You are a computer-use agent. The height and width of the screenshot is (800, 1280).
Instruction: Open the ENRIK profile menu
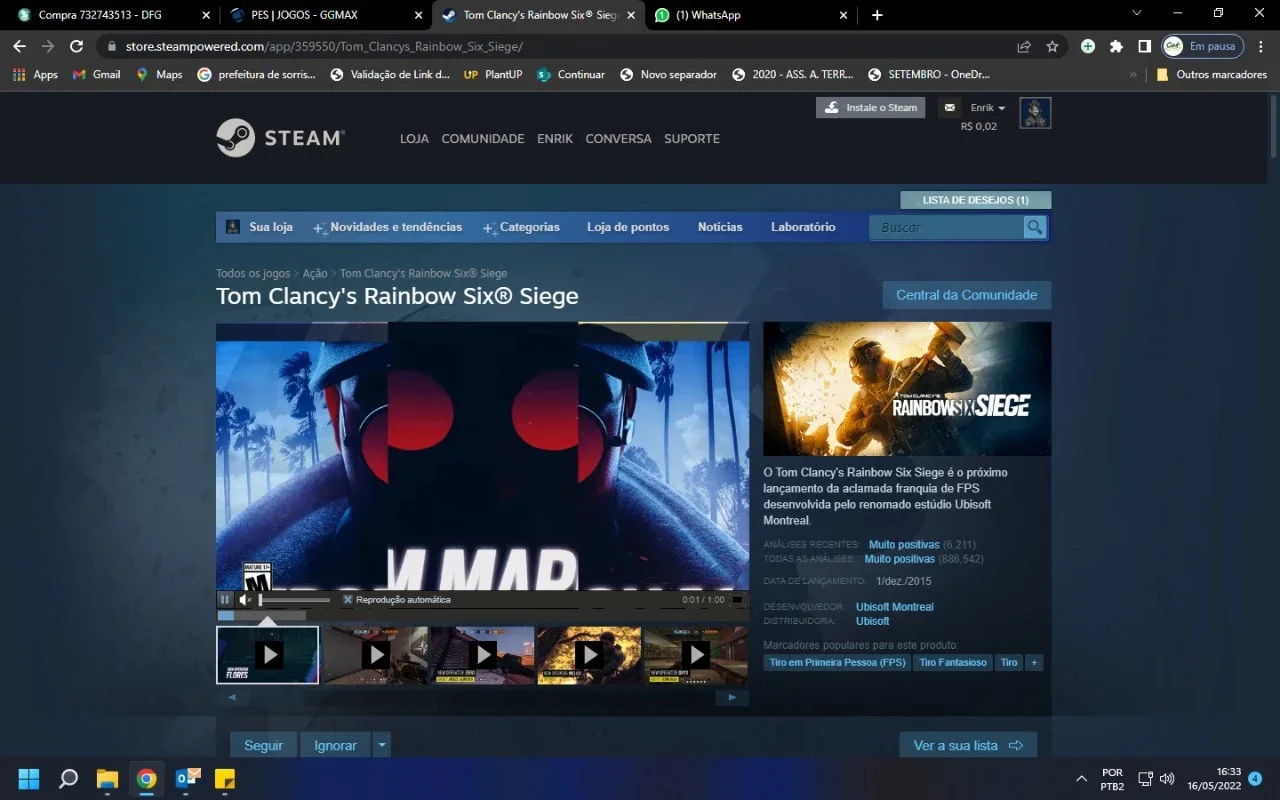555,139
